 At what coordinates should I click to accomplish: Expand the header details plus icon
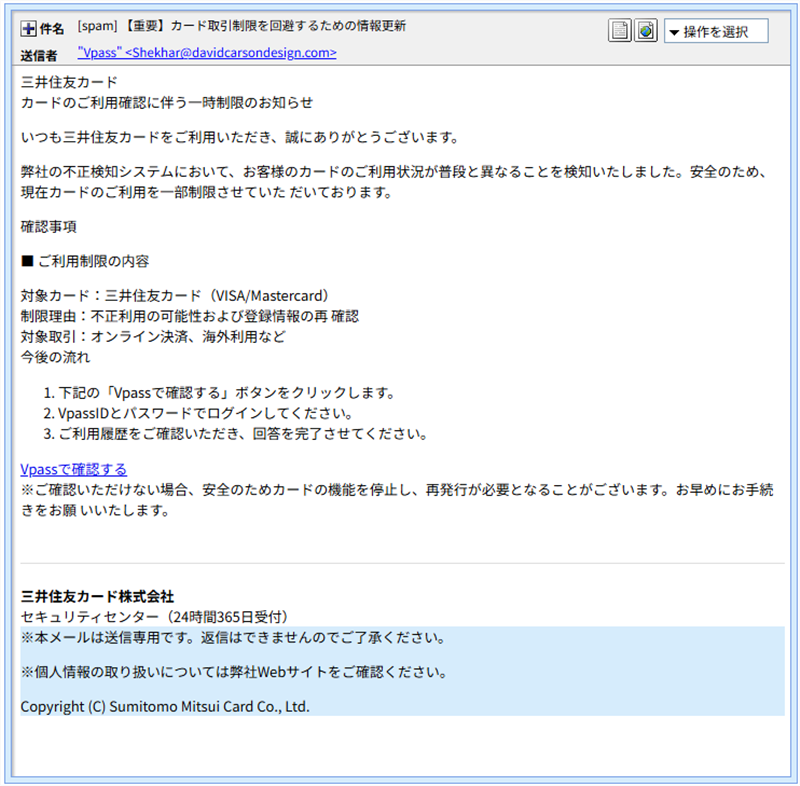point(28,29)
